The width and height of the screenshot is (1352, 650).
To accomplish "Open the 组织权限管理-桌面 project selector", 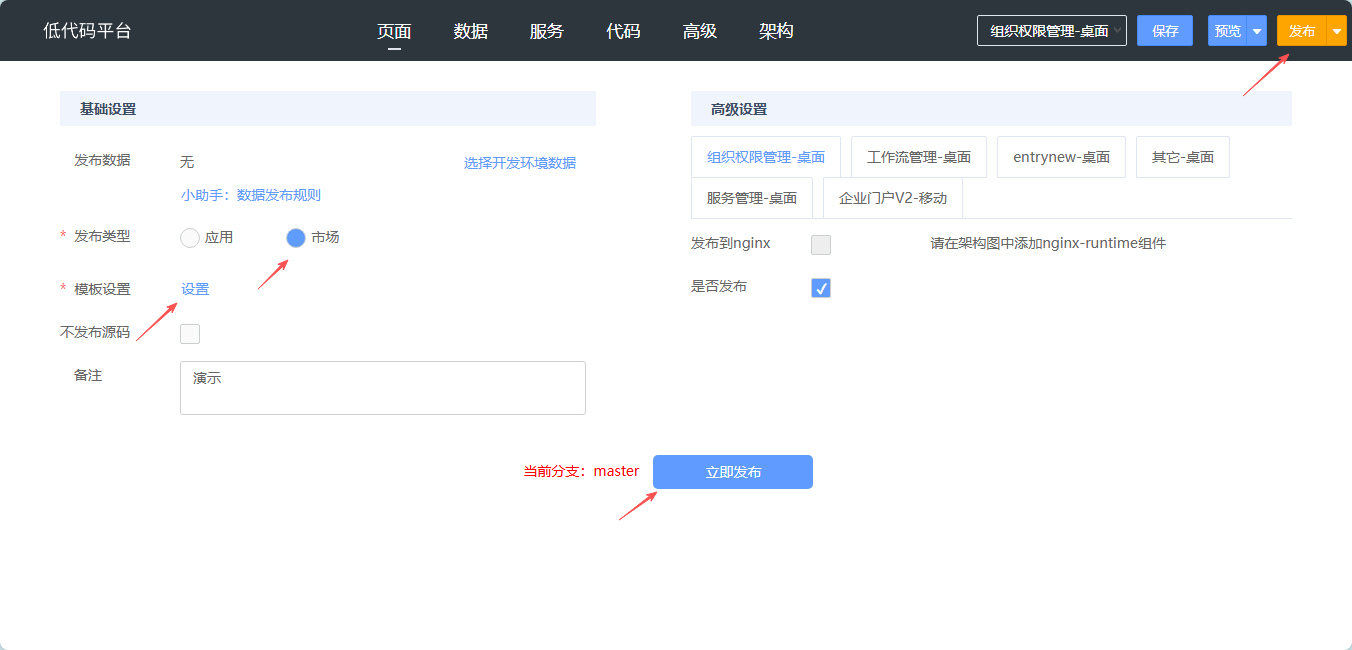I will [1051, 31].
